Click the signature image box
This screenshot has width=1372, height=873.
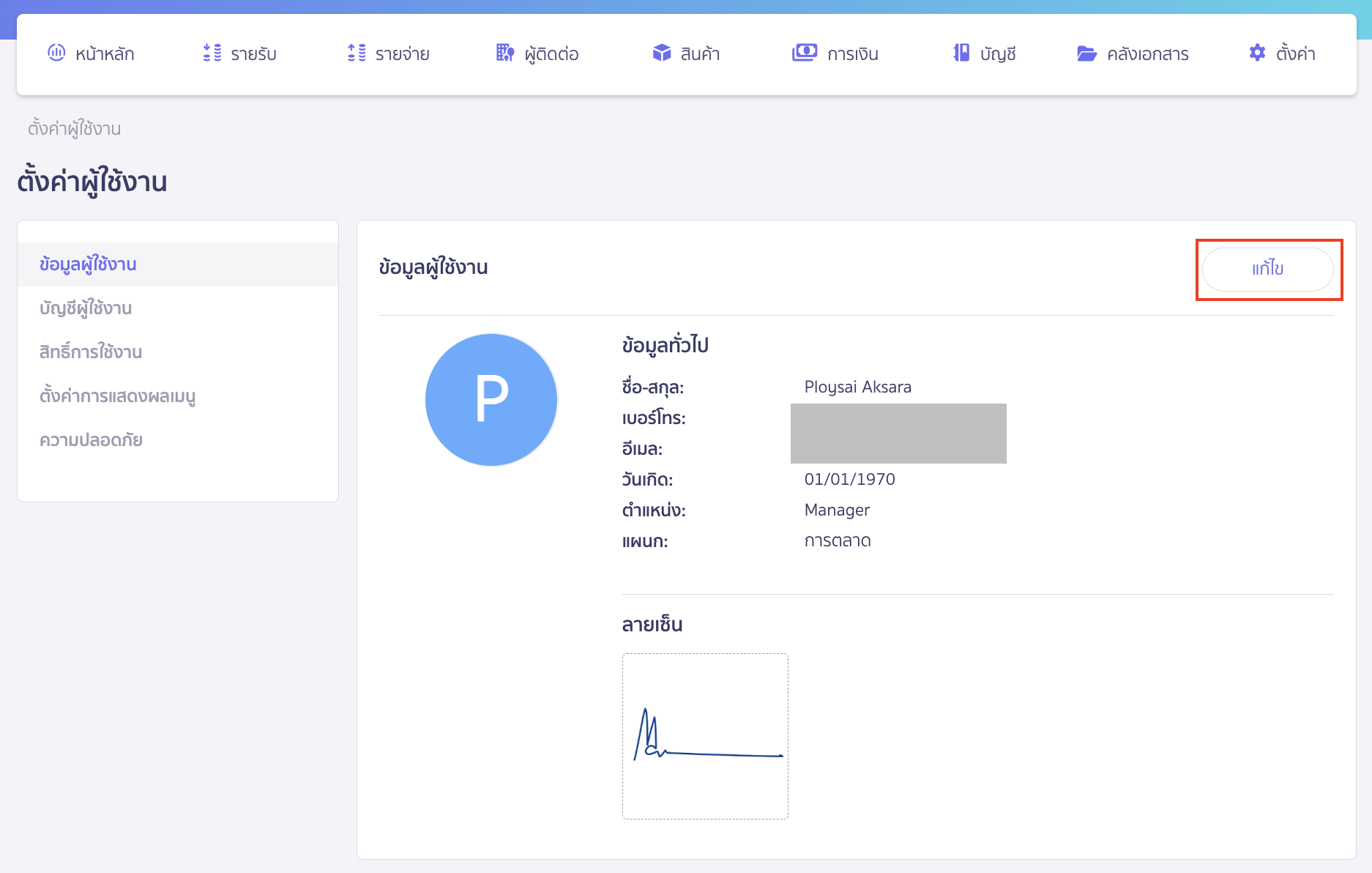pyautogui.click(x=705, y=736)
